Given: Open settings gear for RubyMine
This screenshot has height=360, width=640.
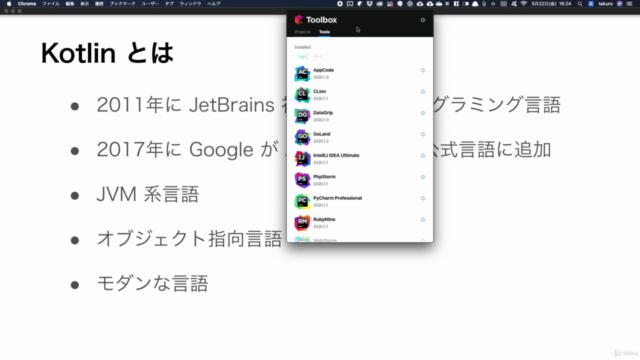Looking at the screenshot, I should 423,219.
